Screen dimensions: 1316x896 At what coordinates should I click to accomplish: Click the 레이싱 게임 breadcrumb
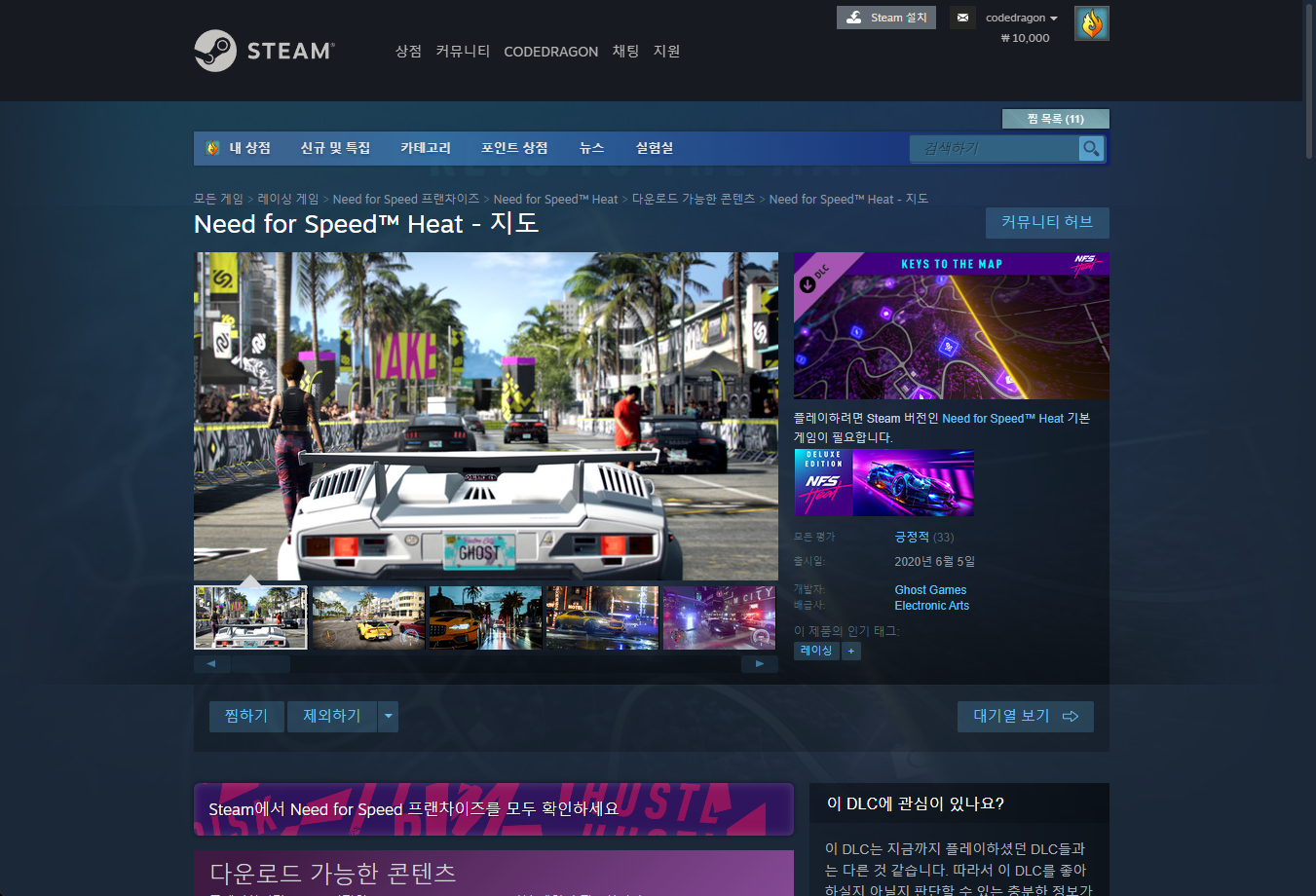pos(288,199)
